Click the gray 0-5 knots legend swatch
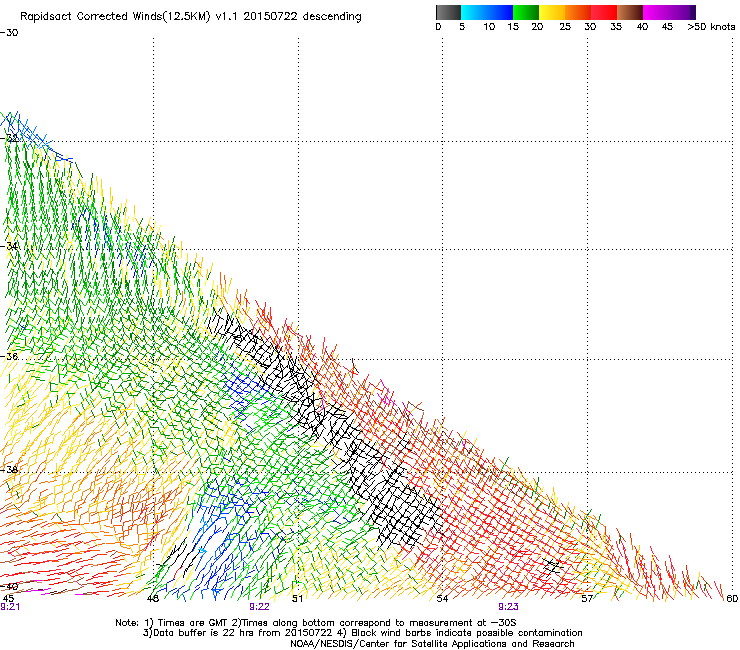 [448, 12]
